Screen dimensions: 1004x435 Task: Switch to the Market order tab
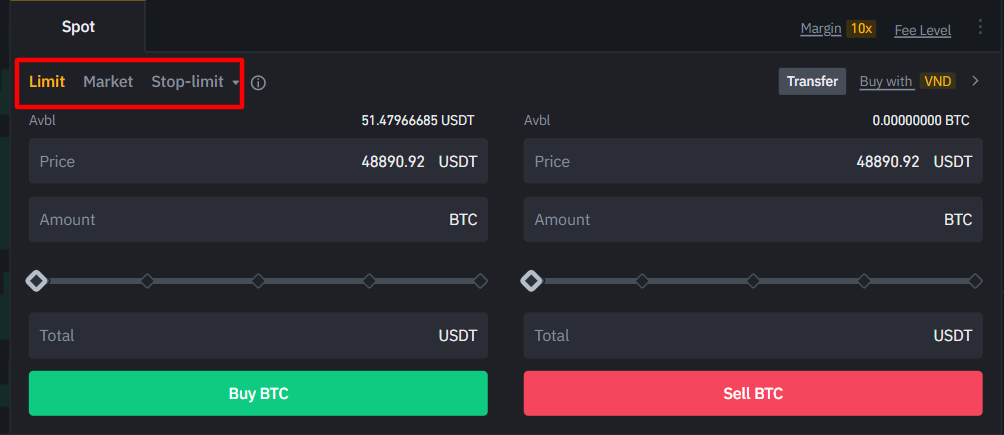108,81
